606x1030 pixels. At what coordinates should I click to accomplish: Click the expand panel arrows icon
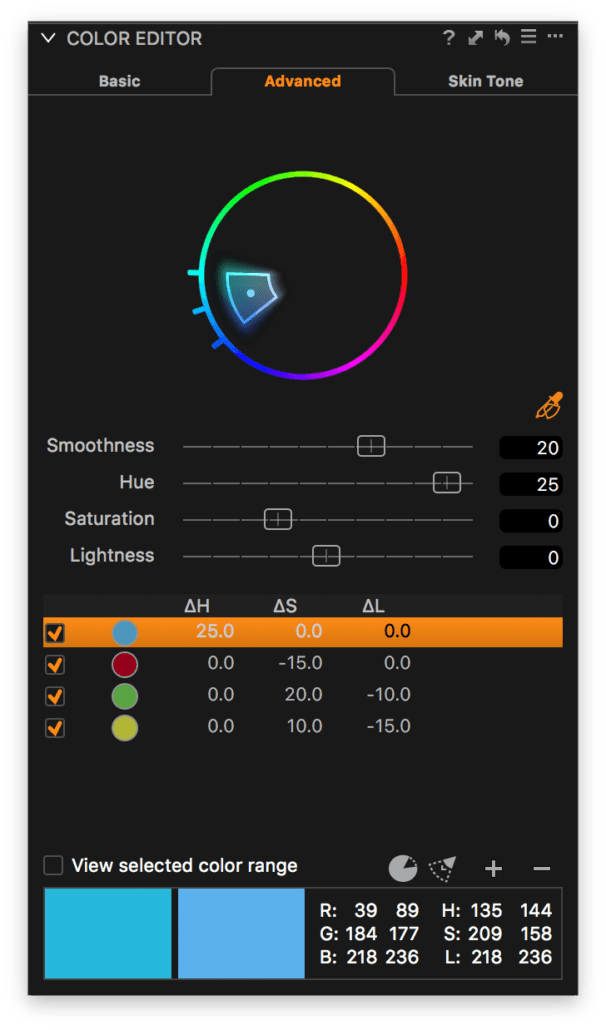[475, 37]
